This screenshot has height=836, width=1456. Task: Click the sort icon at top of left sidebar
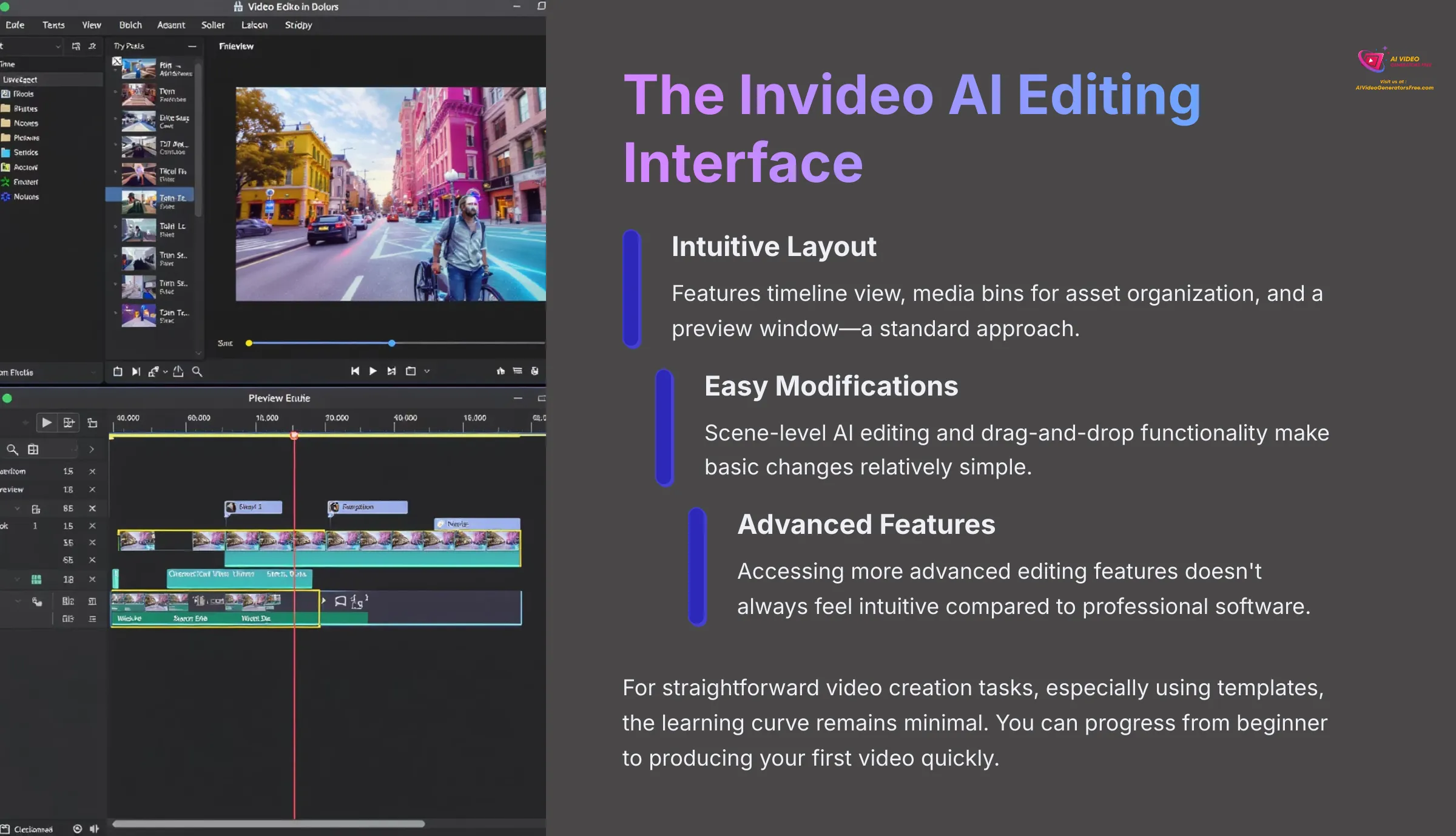[x=92, y=46]
